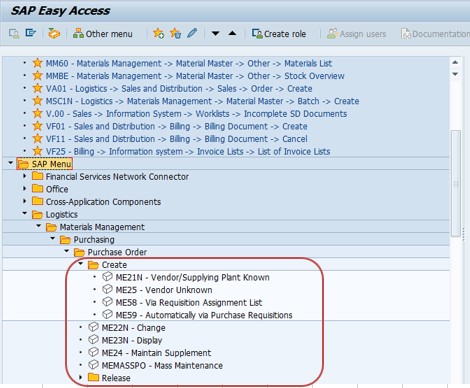Collapse the Purchasing folder

[53, 239]
